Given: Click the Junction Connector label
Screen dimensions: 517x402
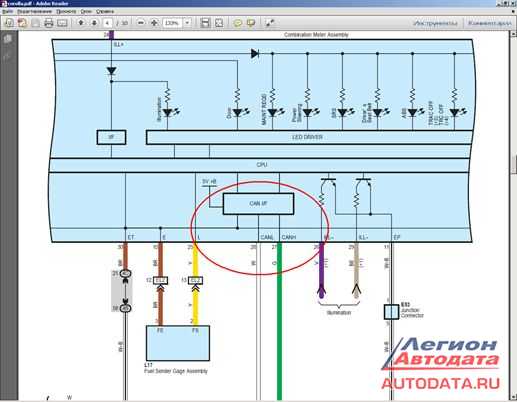Looking at the screenshot, I should [412, 313].
